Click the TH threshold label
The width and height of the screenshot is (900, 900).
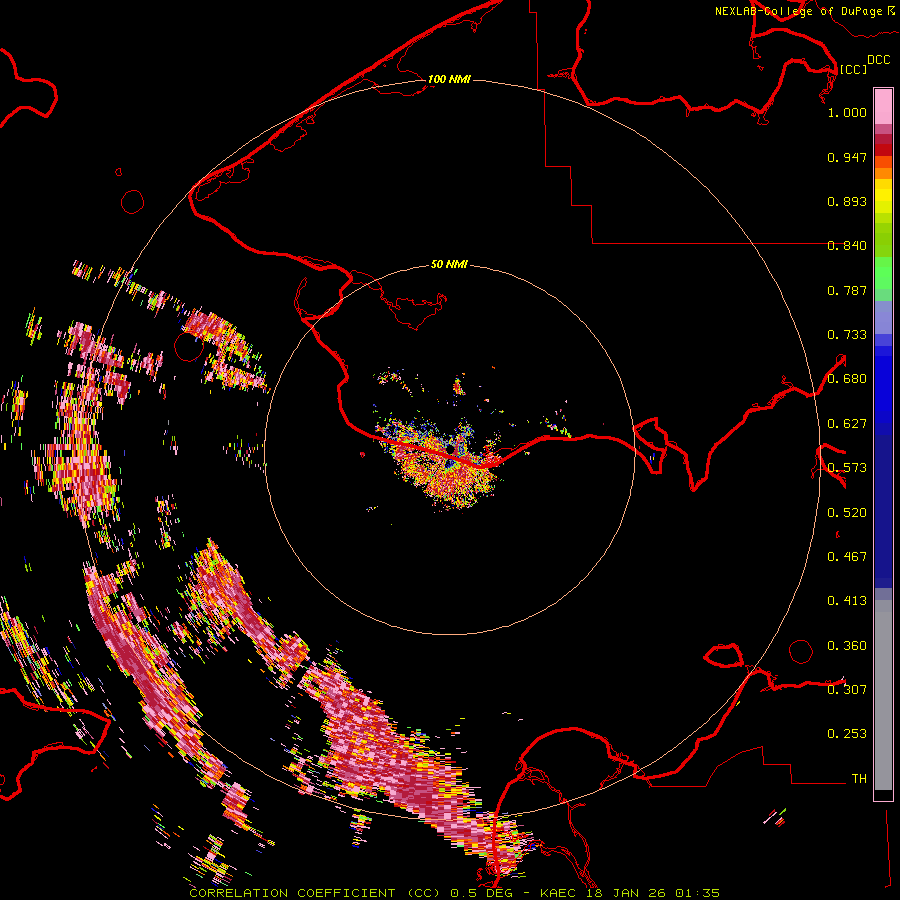pos(859,779)
